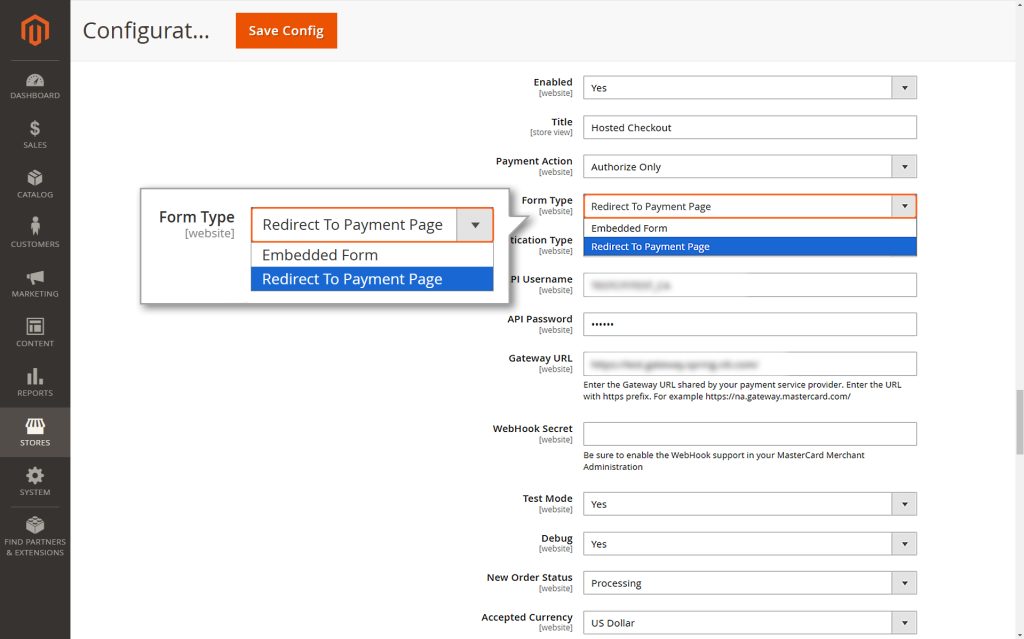
Task: Click the API Password field
Action: coord(749,323)
